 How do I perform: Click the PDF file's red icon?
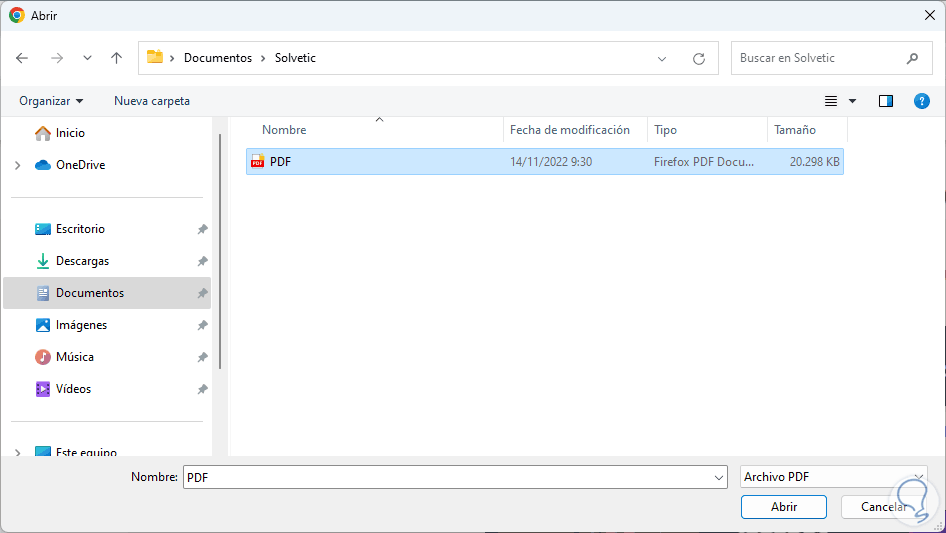(x=258, y=161)
